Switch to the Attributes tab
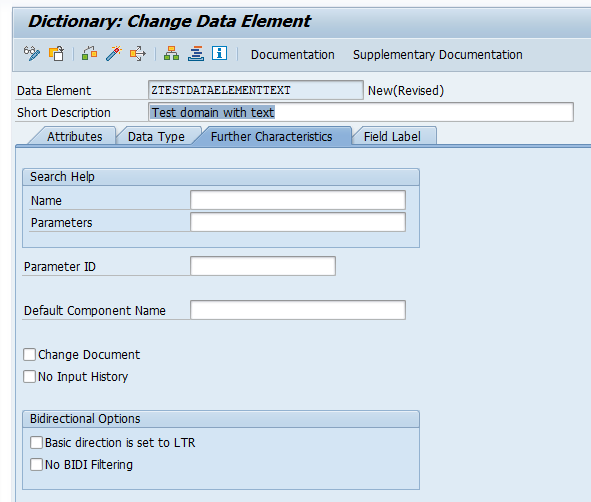This screenshot has width=591, height=502. (74, 136)
